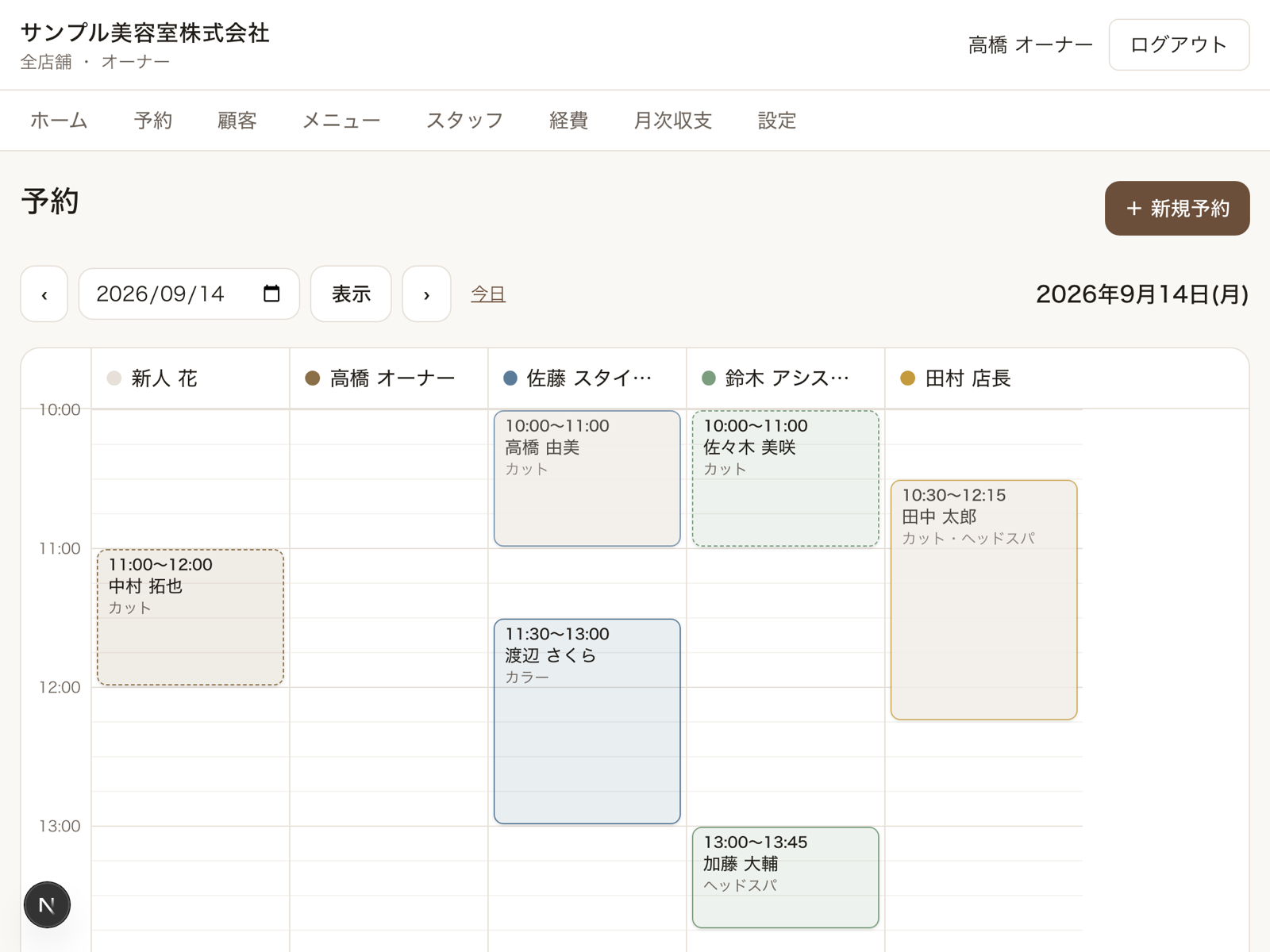Go to the メニュー tab

coord(341,121)
